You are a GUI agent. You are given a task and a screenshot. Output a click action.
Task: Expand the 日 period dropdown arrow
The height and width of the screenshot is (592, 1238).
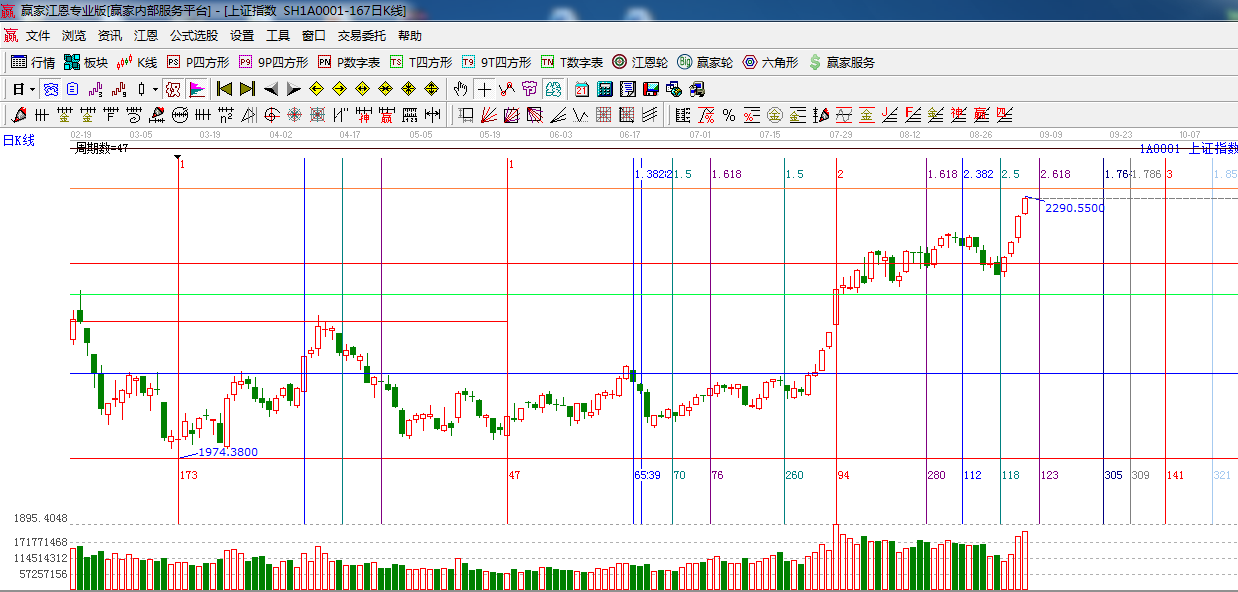[32, 89]
